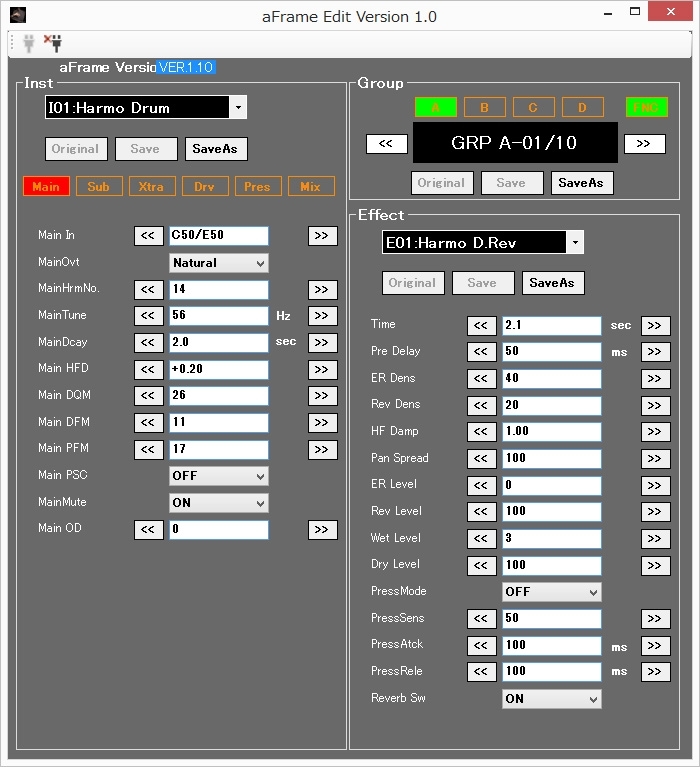
Task: Select group D toggle
Action: click(x=583, y=107)
